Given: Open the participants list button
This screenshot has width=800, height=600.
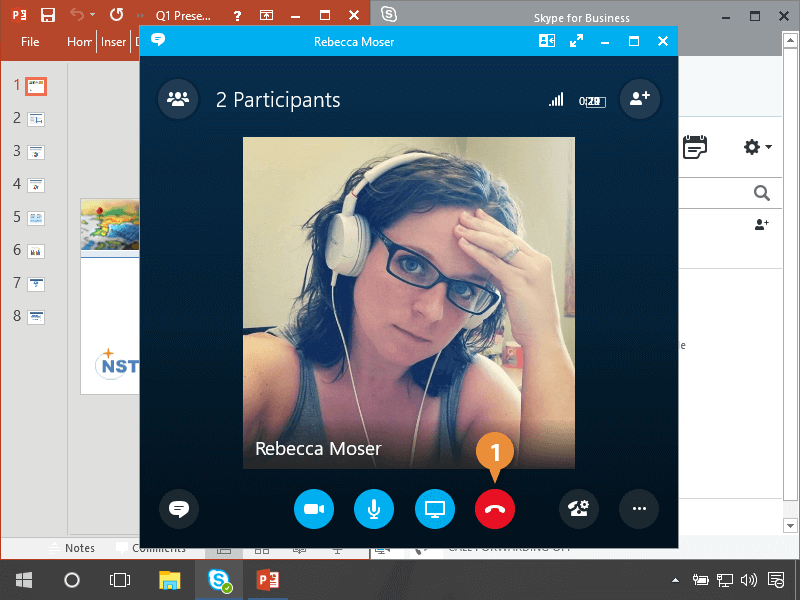Looking at the screenshot, I should coord(178,99).
